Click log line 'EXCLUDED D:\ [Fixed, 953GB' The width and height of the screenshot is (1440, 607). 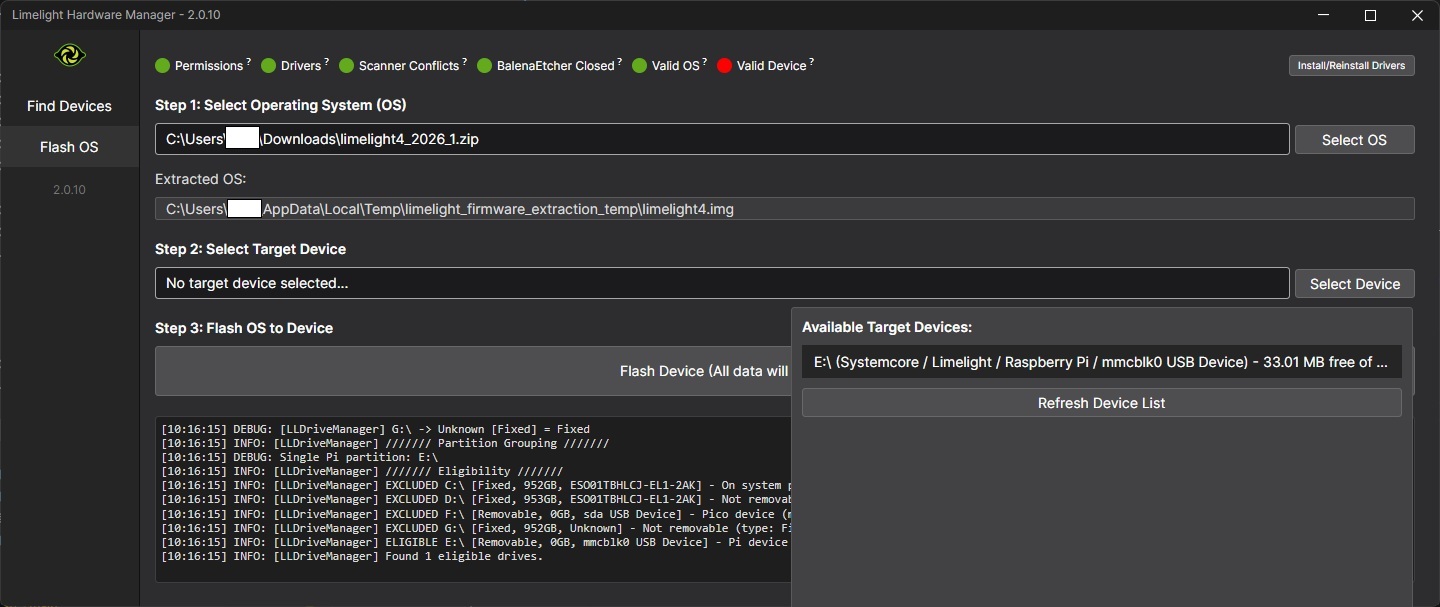click(475, 499)
